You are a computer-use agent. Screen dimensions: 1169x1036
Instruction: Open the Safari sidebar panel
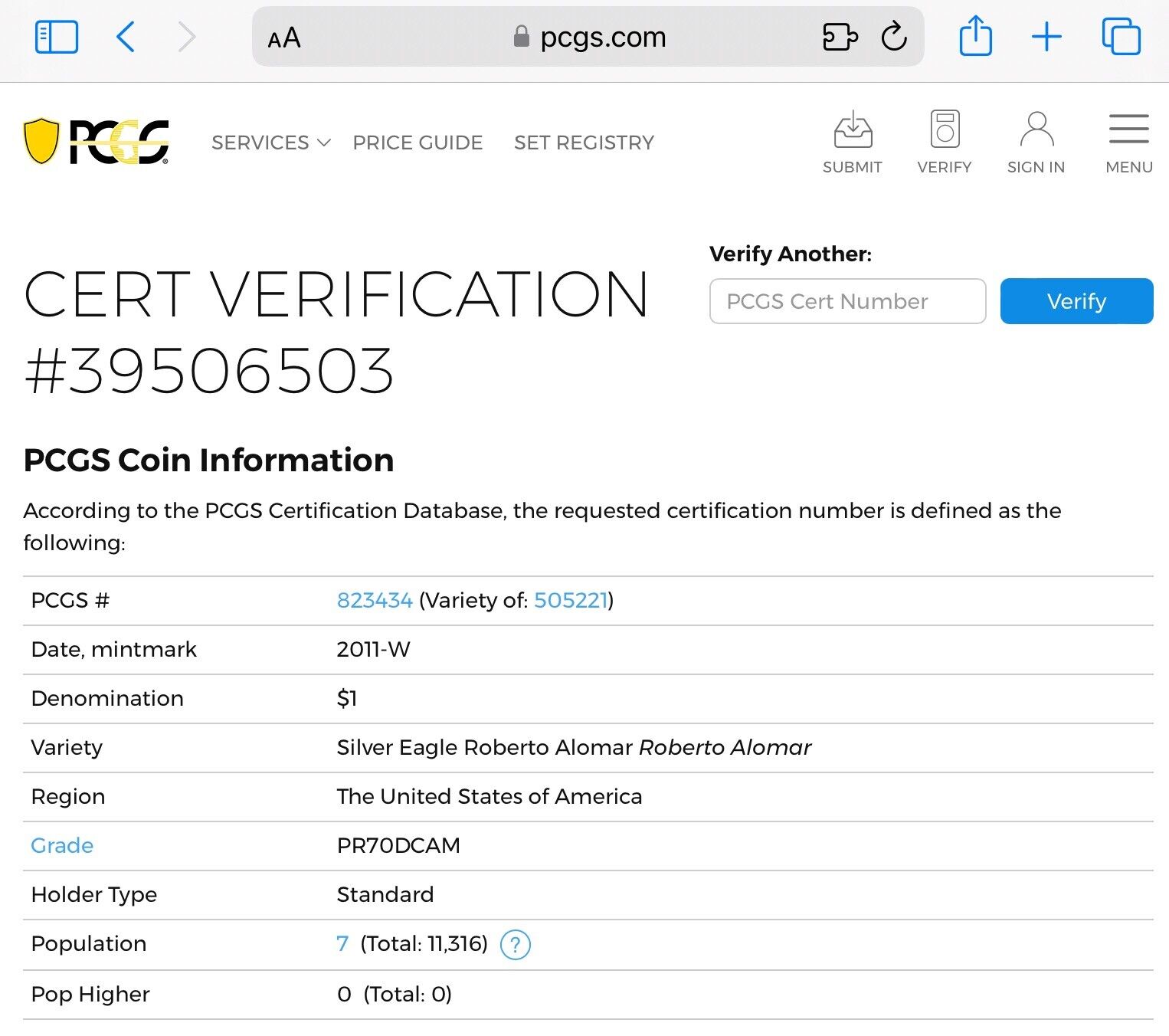pyautogui.click(x=57, y=37)
